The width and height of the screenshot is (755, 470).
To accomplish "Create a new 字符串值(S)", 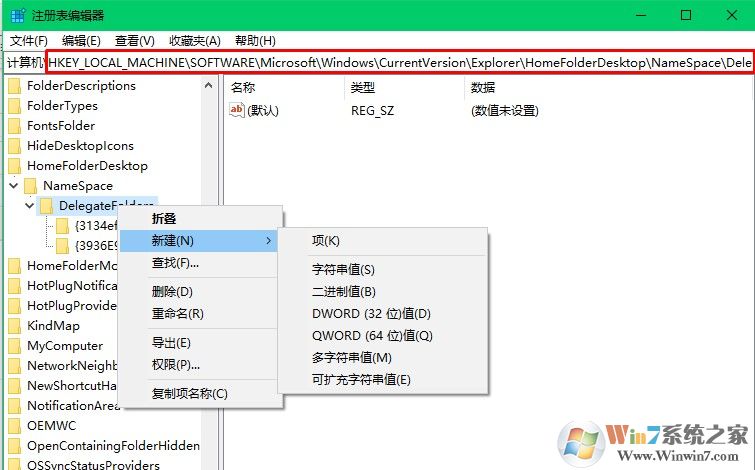I will tap(343, 270).
